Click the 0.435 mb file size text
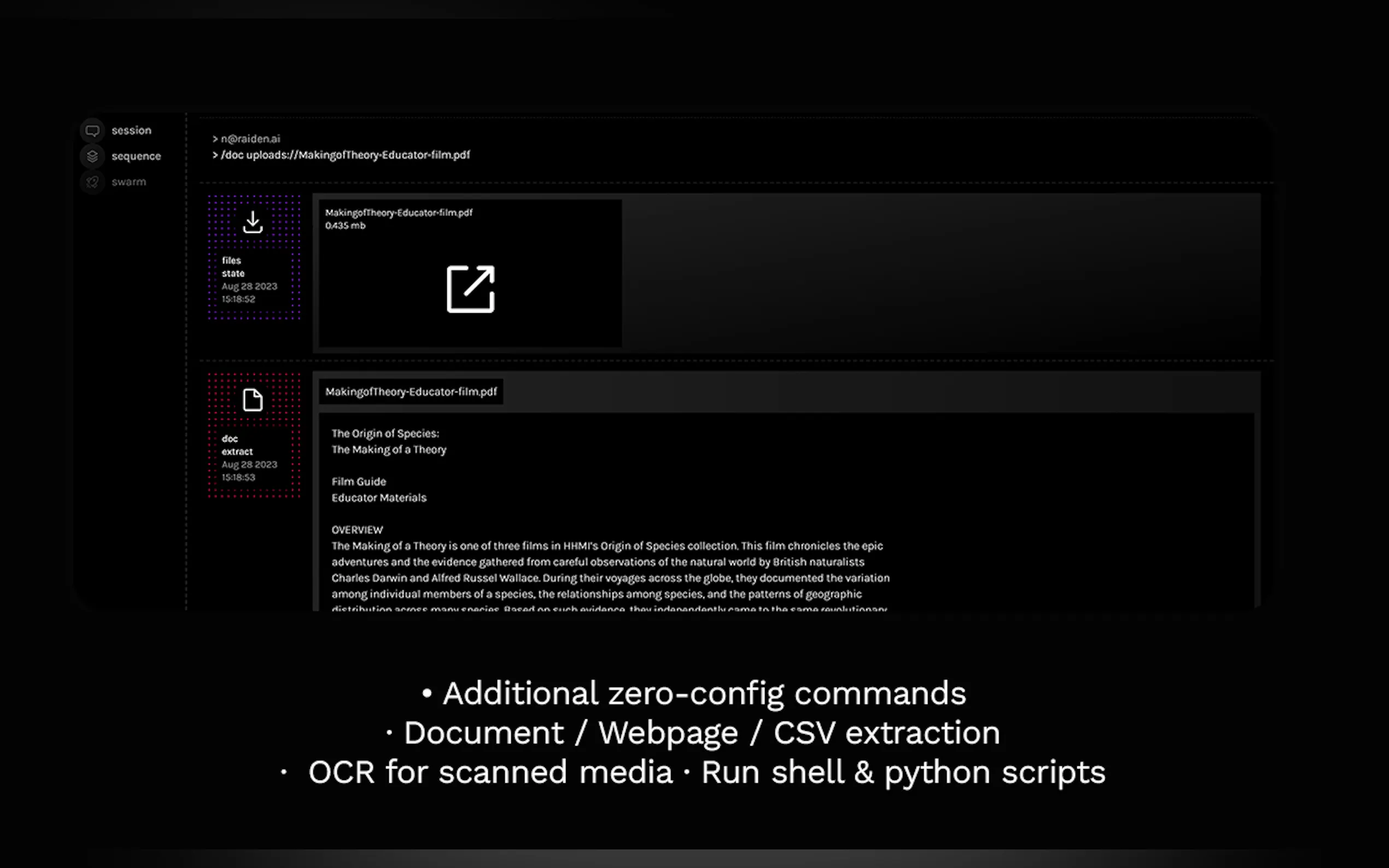Screen dimensions: 1389x868 (345, 226)
